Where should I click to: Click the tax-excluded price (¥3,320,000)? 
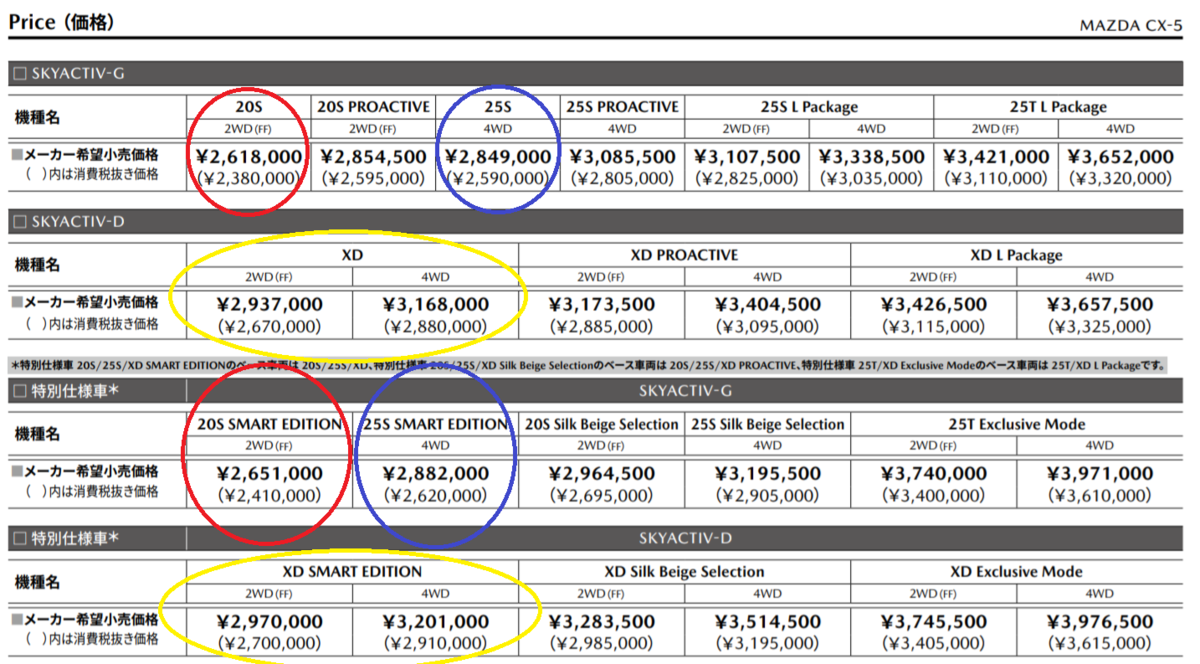tap(1120, 178)
